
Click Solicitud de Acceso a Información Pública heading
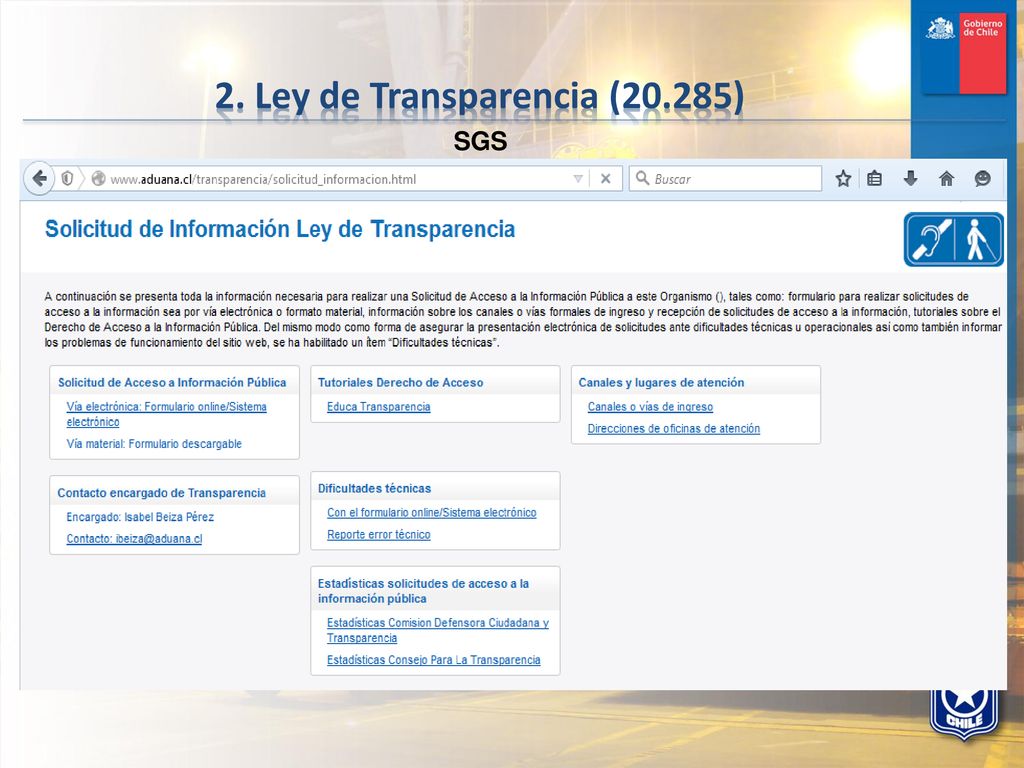(x=172, y=383)
